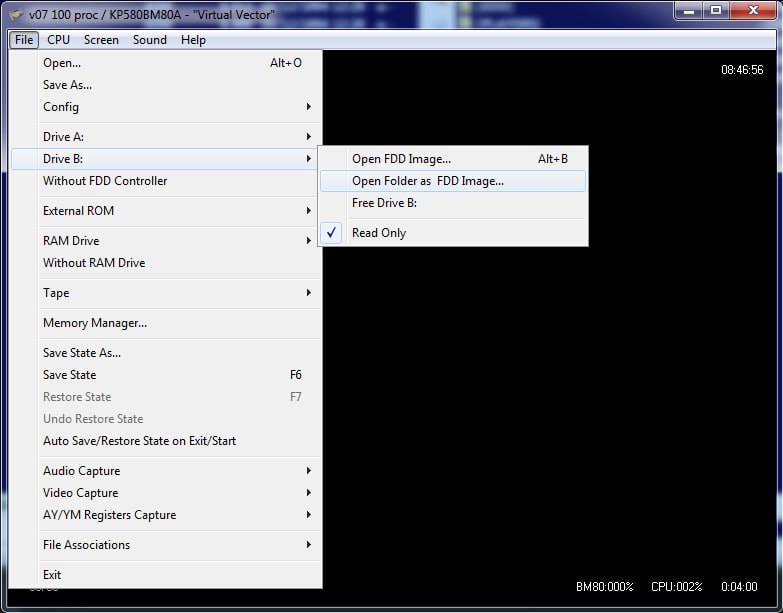Choose Open FDD Image for Drive B
This screenshot has height=613, width=783.
pos(401,159)
